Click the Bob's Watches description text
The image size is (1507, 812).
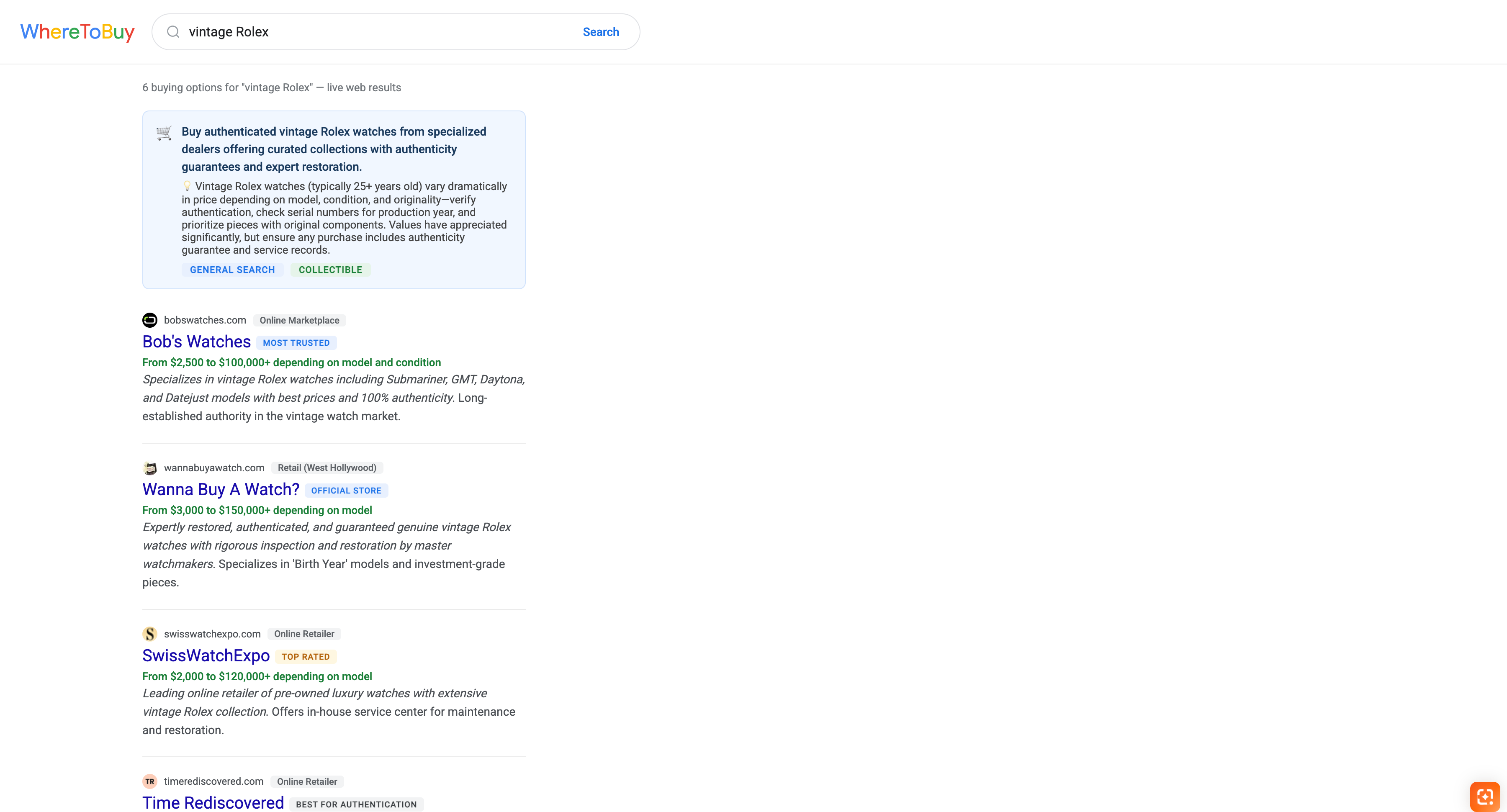334,397
